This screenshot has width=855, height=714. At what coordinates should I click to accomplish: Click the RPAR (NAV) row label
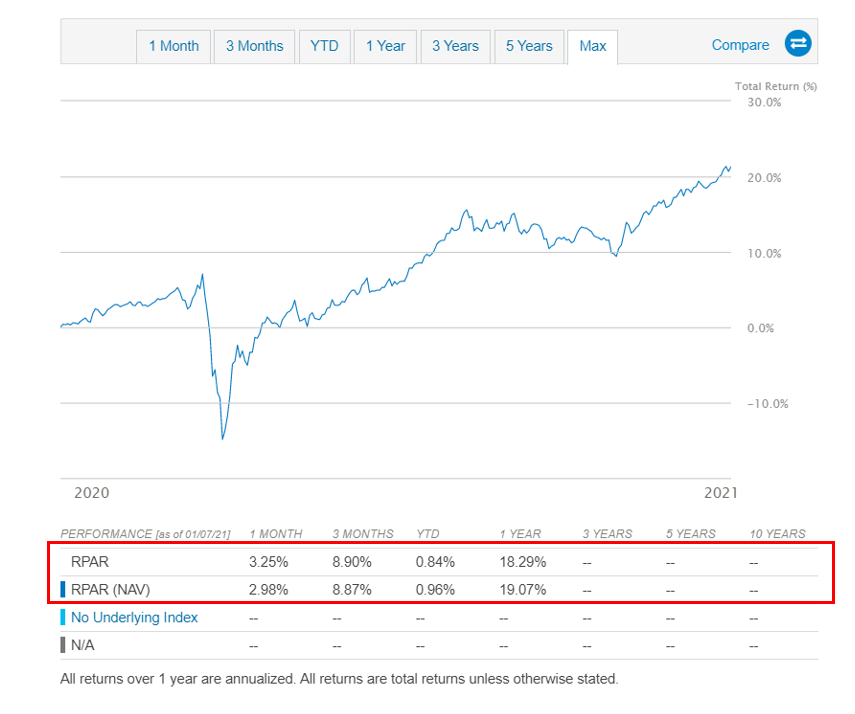(110, 589)
